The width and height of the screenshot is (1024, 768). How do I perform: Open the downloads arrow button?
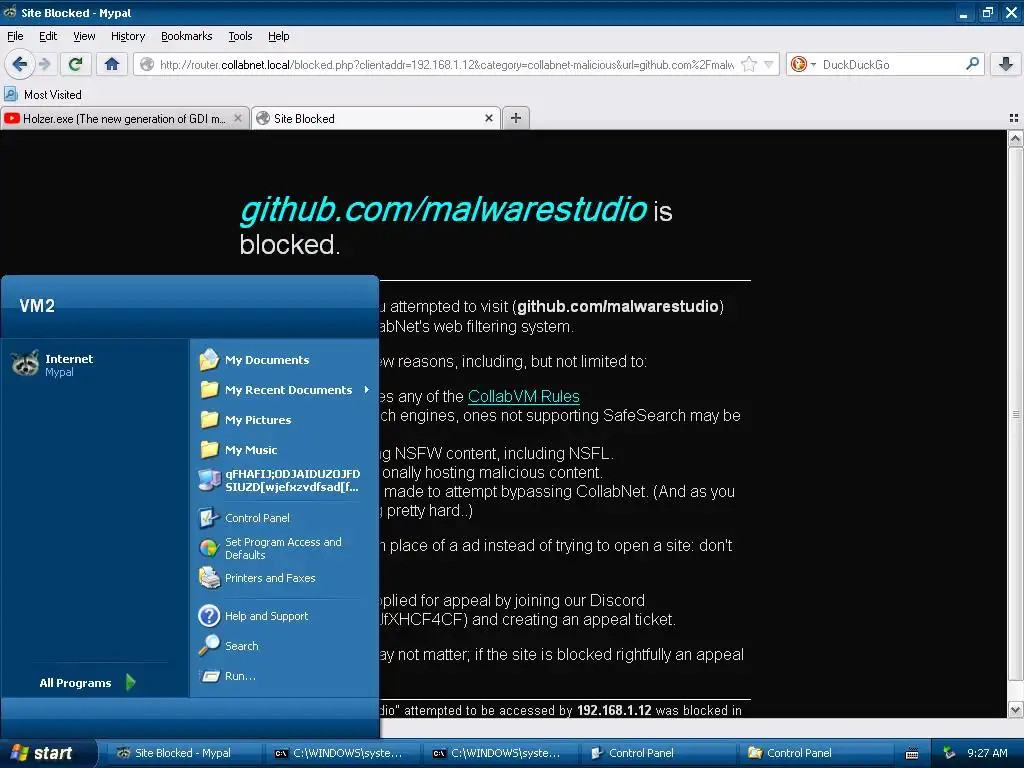(1006, 64)
